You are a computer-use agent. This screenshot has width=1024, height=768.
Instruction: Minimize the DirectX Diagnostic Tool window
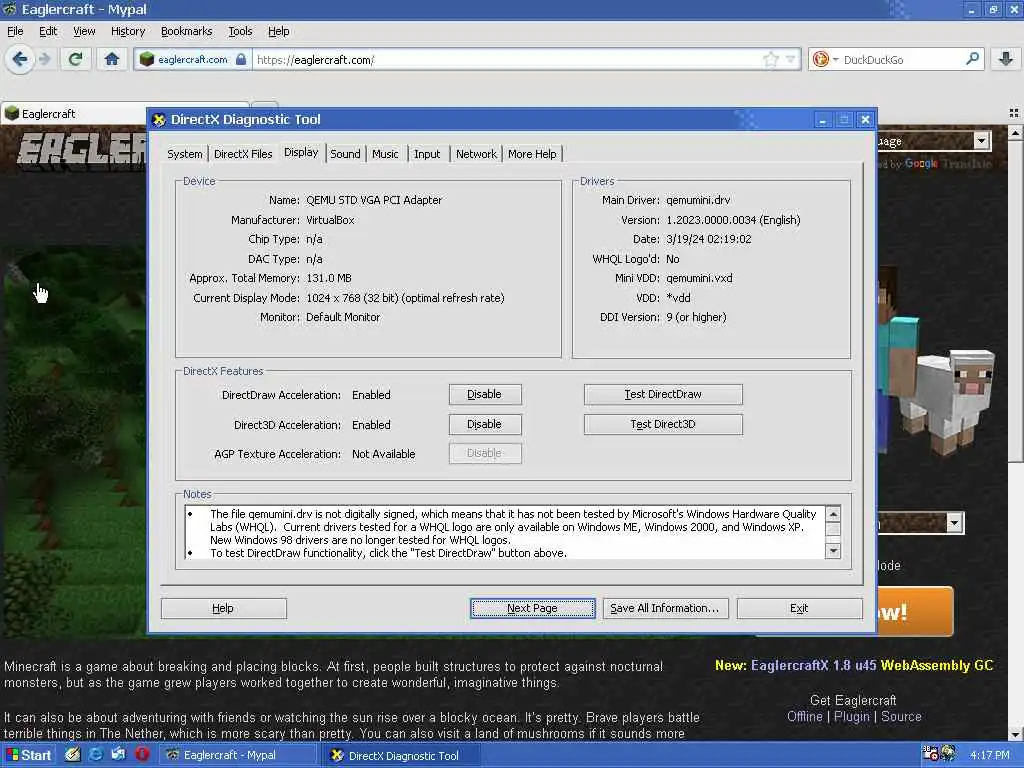click(823, 120)
